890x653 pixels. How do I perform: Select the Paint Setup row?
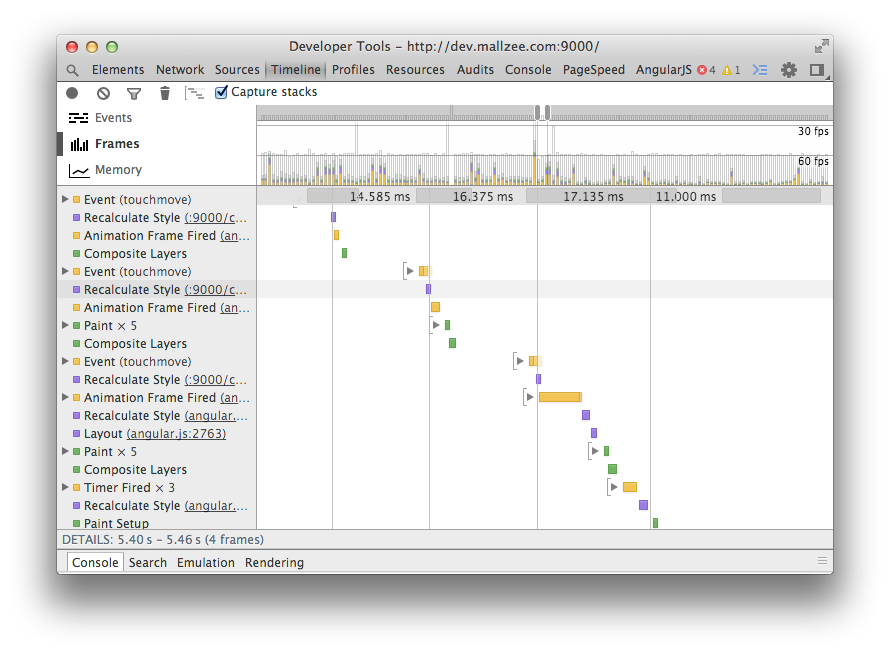coord(157,523)
